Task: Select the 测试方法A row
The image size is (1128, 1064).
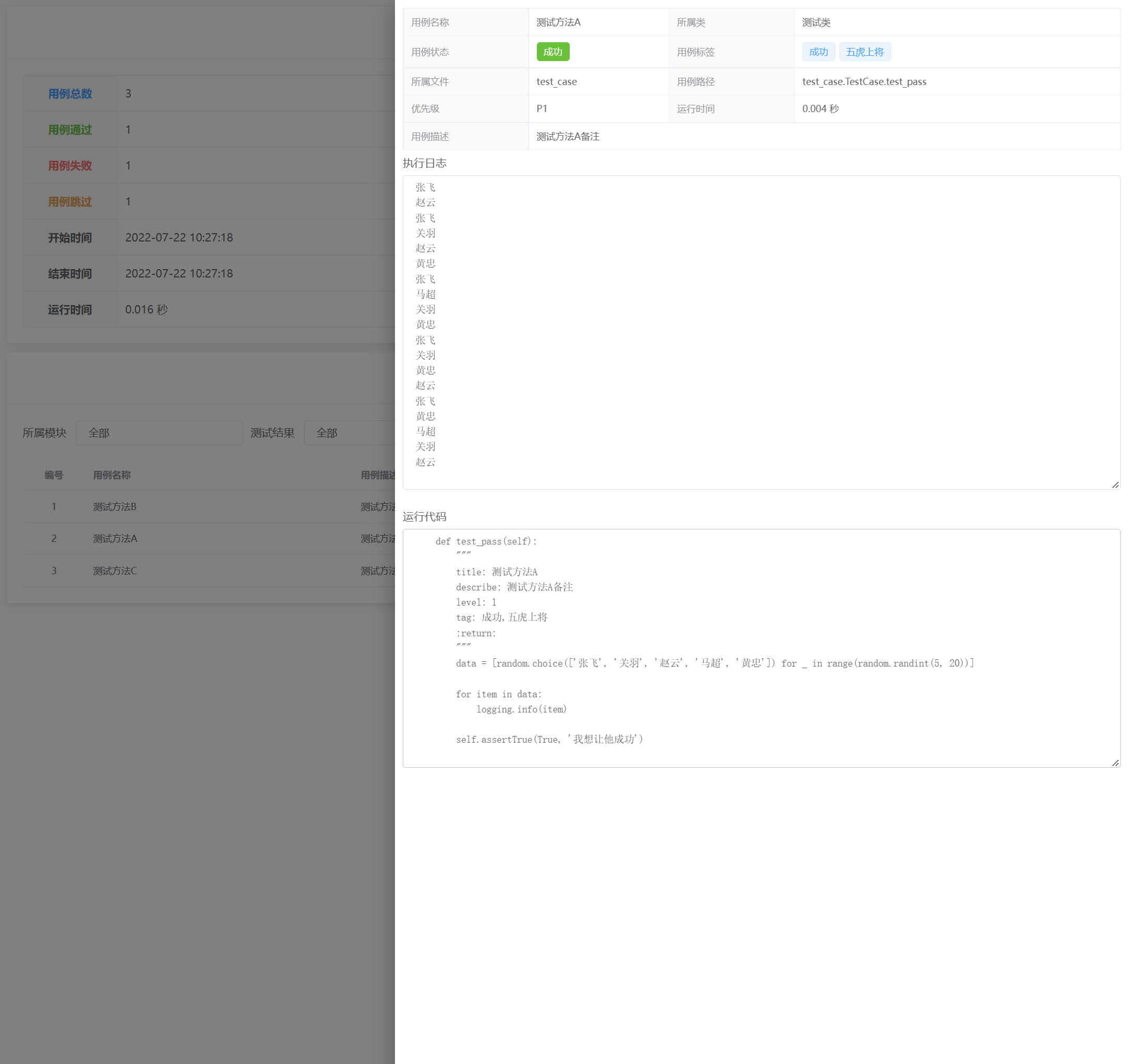Action: click(x=115, y=538)
